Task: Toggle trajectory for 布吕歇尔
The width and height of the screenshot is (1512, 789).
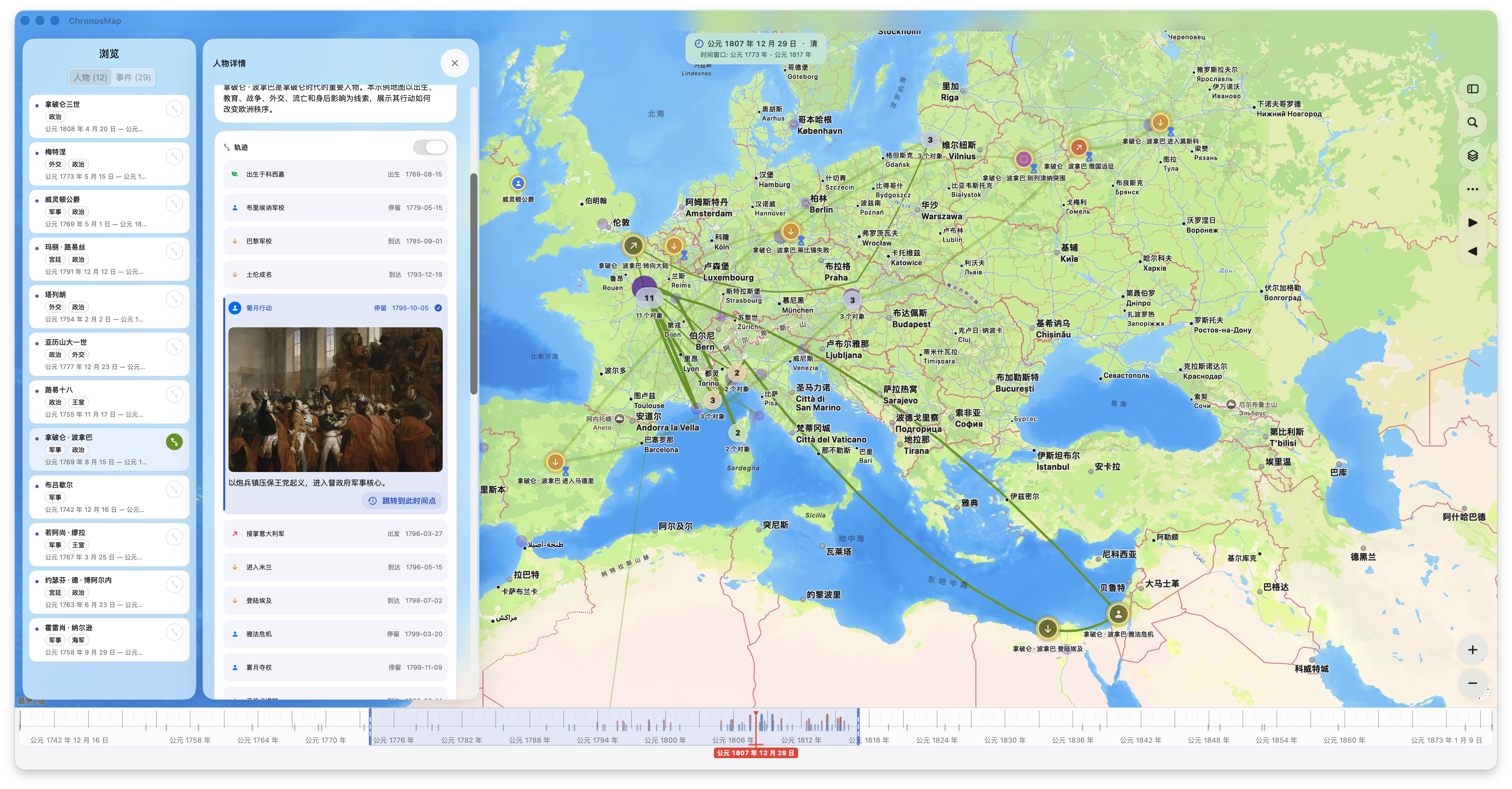Action: (174, 489)
